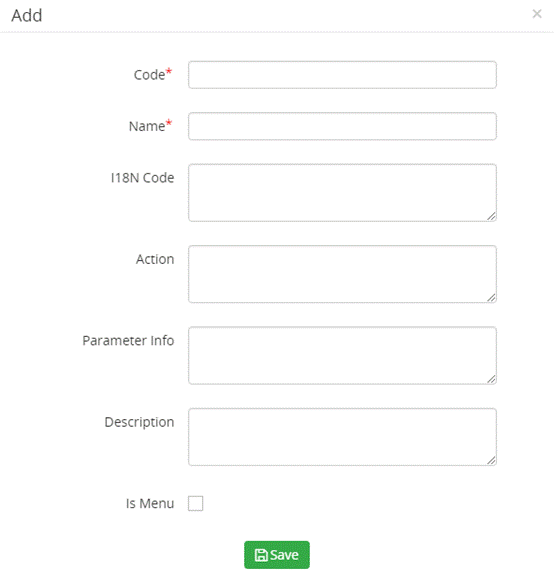Click the green Save button
The width and height of the screenshot is (554, 584).
click(x=277, y=555)
